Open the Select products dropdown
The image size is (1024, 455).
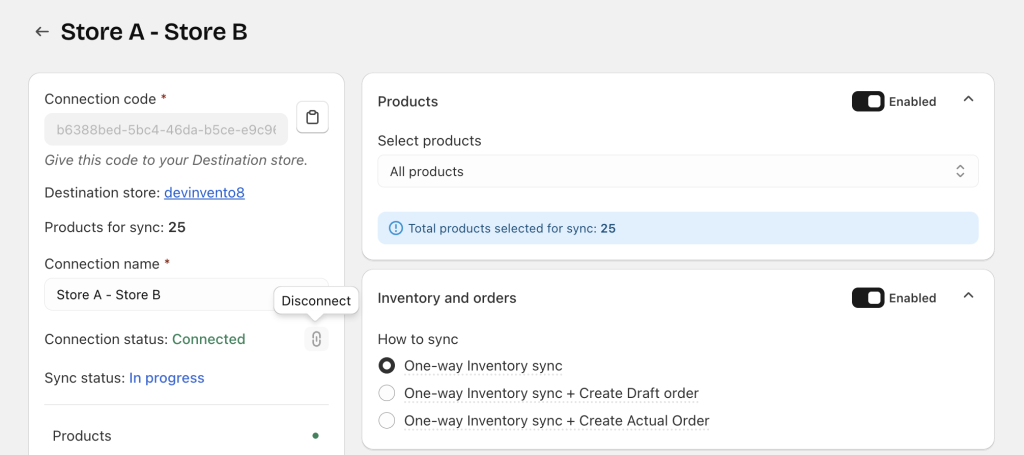(677, 172)
